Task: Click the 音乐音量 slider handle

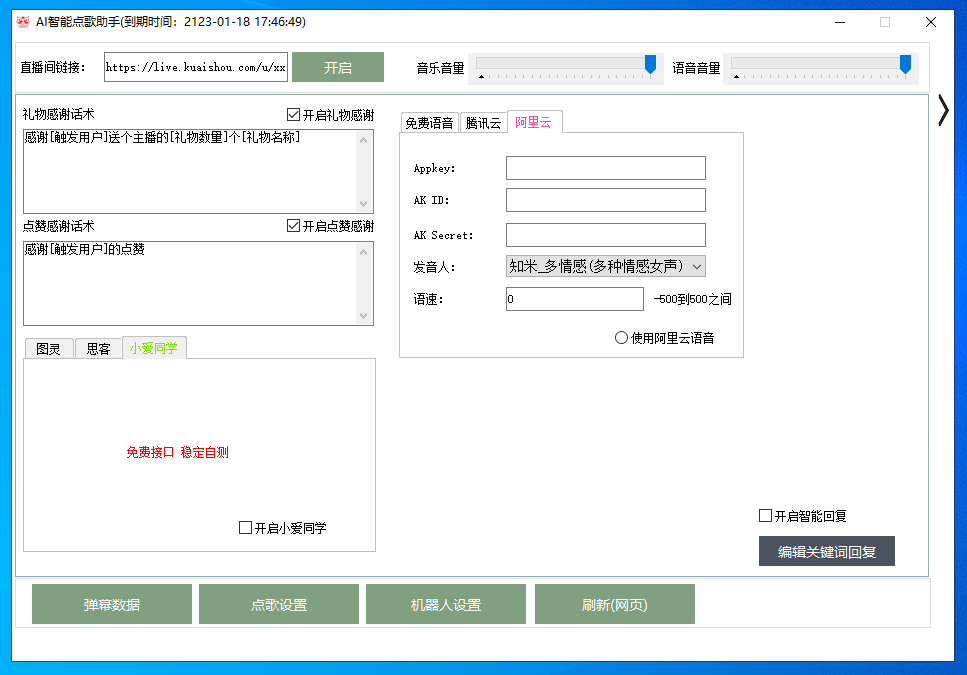Action: pyautogui.click(x=650, y=65)
